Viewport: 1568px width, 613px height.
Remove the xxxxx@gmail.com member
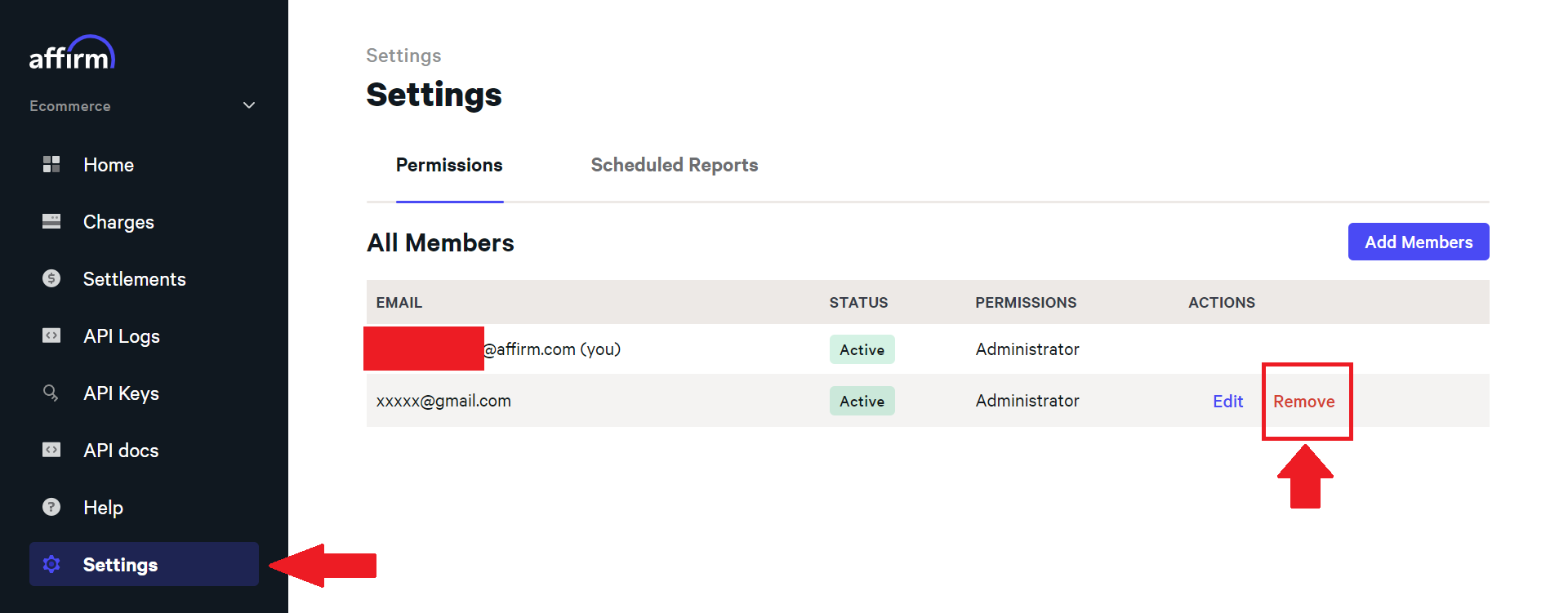[1304, 402]
